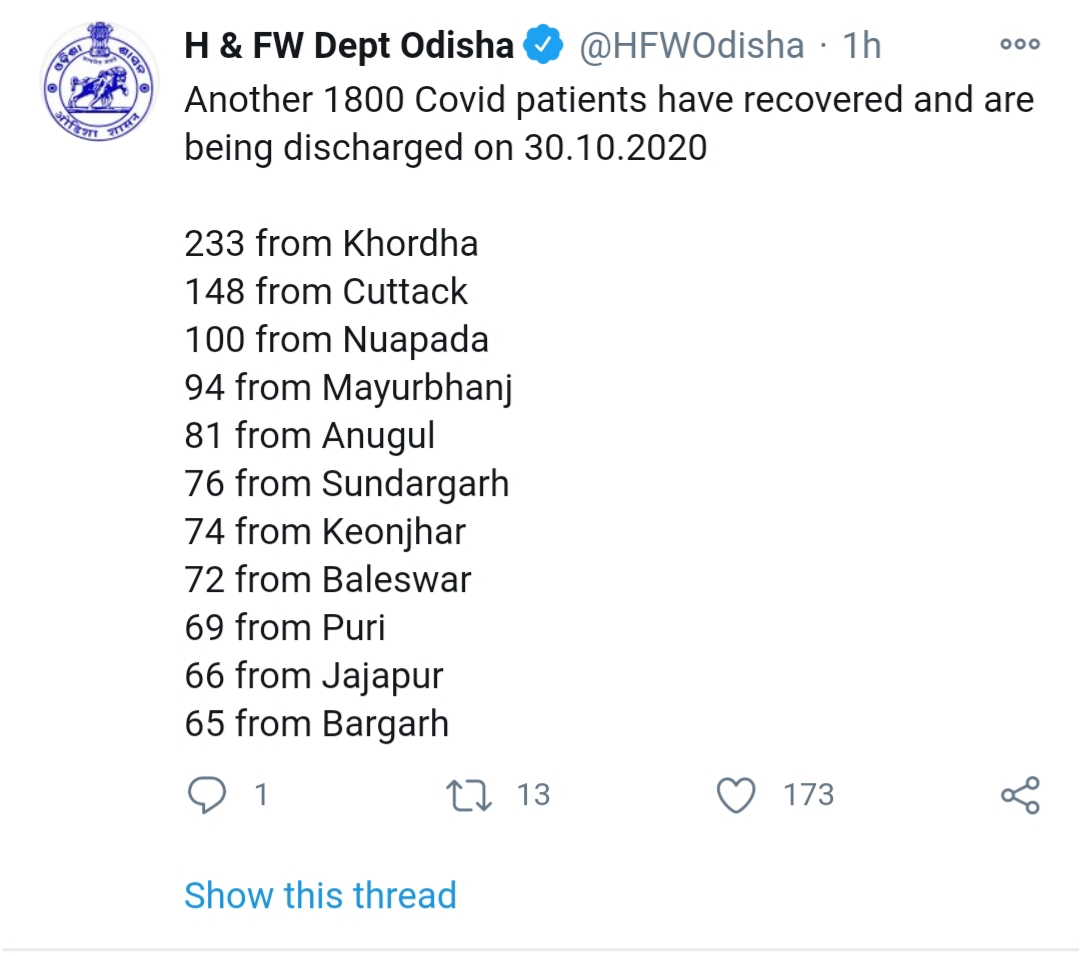The image size is (1080, 956).
Task: Open the three-dot more options menu
Action: 1020,45
